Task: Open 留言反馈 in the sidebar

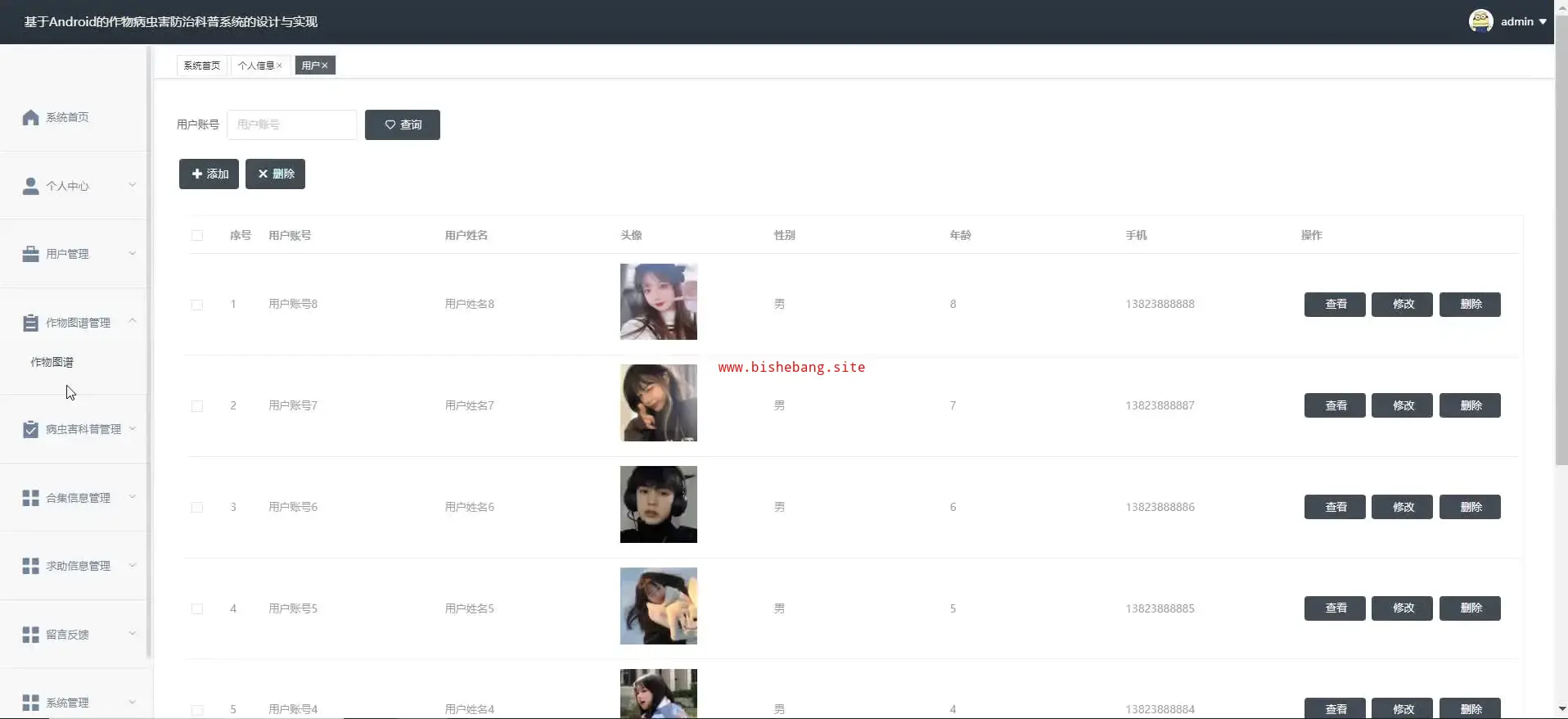Action: pos(67,635)
